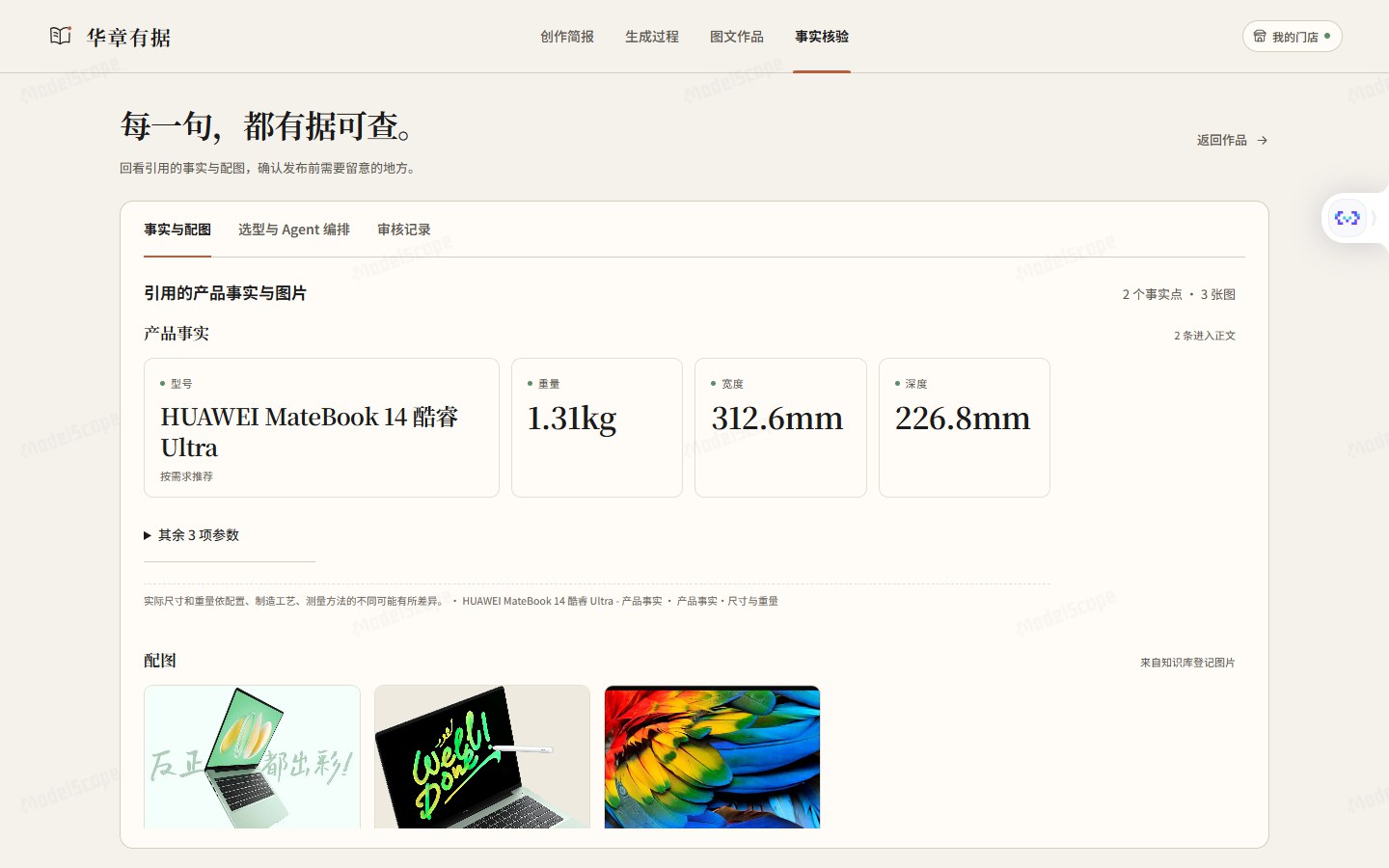Click the arrow next to 返回作品
1389x868 pixels.
point(1263,141)
